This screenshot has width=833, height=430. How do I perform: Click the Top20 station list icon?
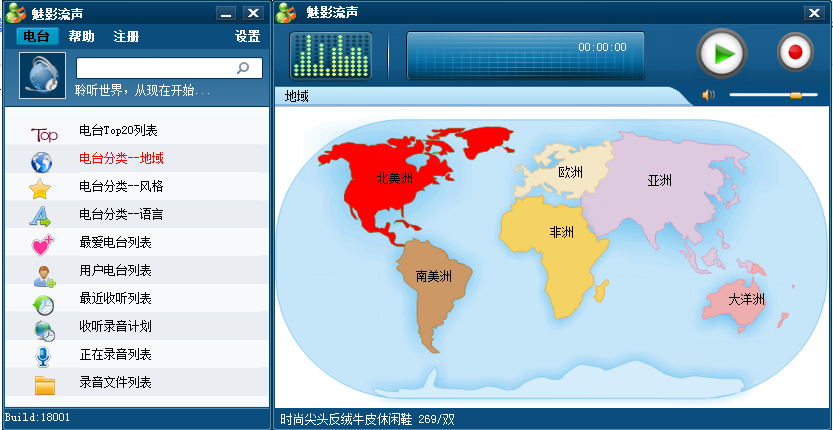44,132
